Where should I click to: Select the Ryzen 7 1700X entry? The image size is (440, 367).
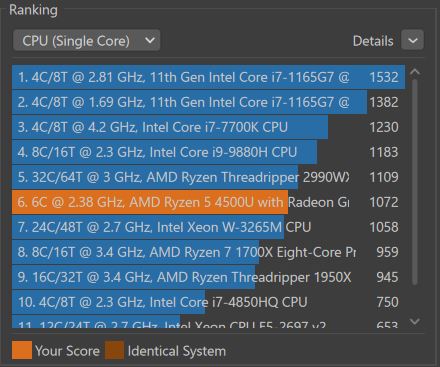tap(209, 252)
